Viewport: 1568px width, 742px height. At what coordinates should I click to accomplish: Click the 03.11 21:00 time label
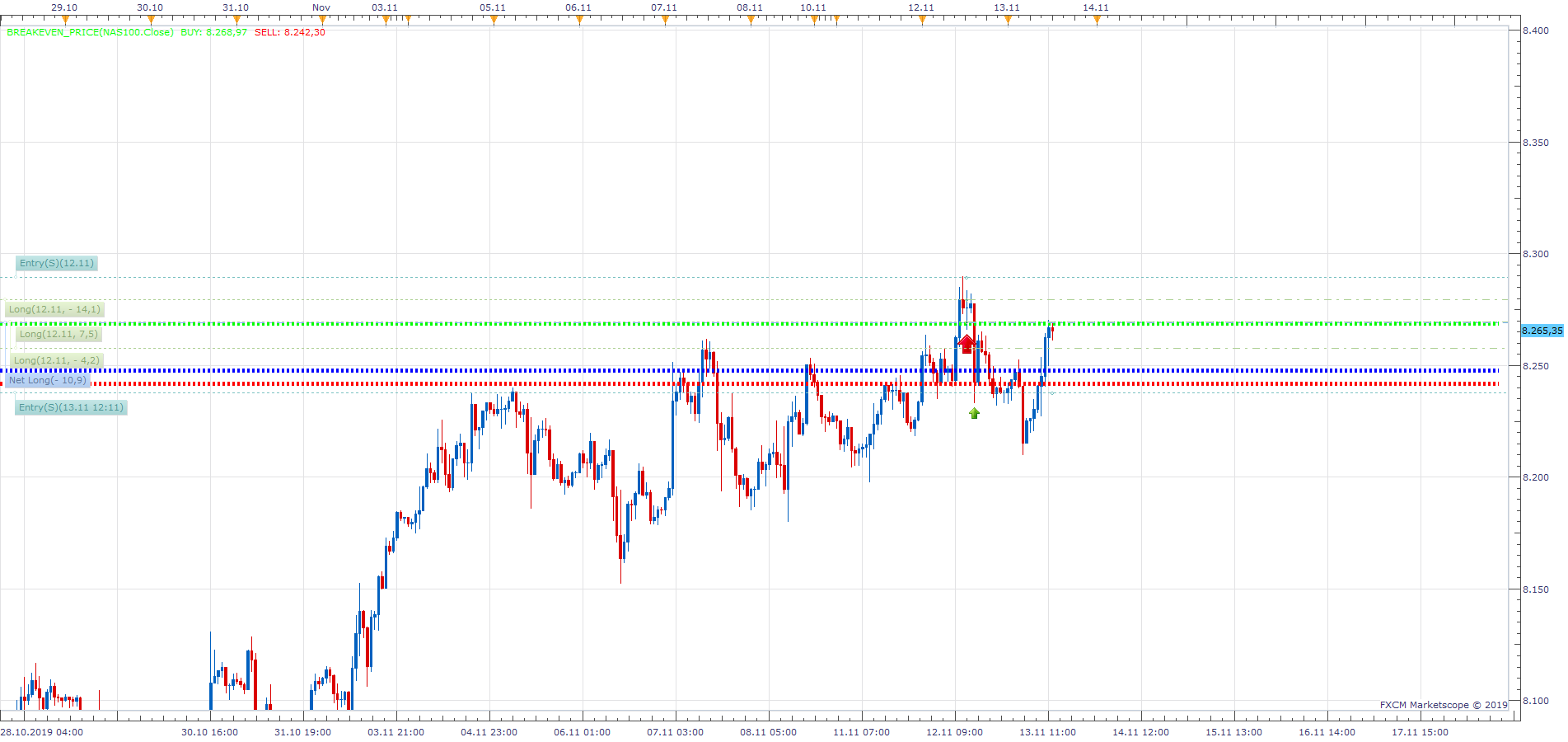point(396,732)
